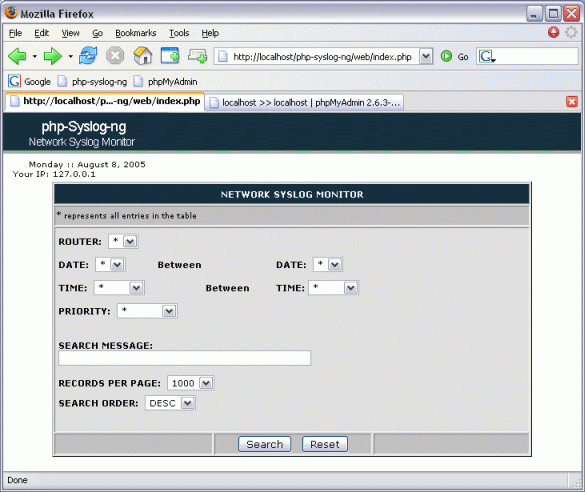Screen dimensions: 585x492
Task: Click the new tab icon
Action: 170,56
